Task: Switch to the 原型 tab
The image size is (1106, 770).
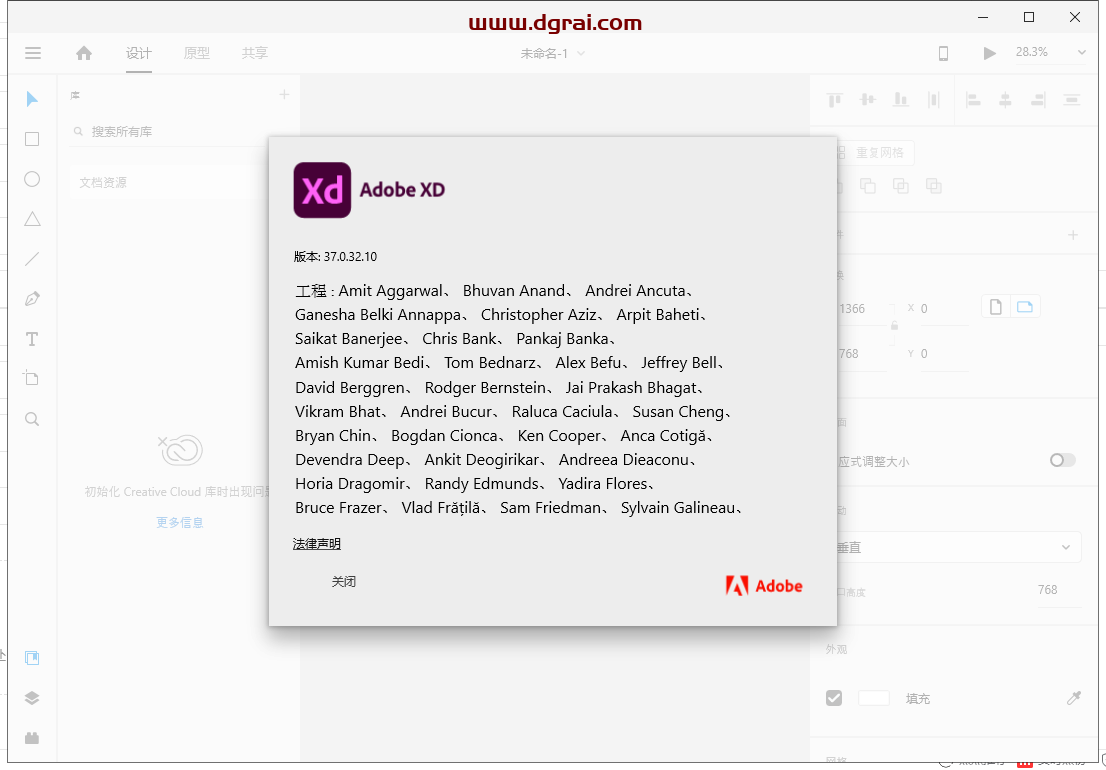Action: click(x=197, y=53)
